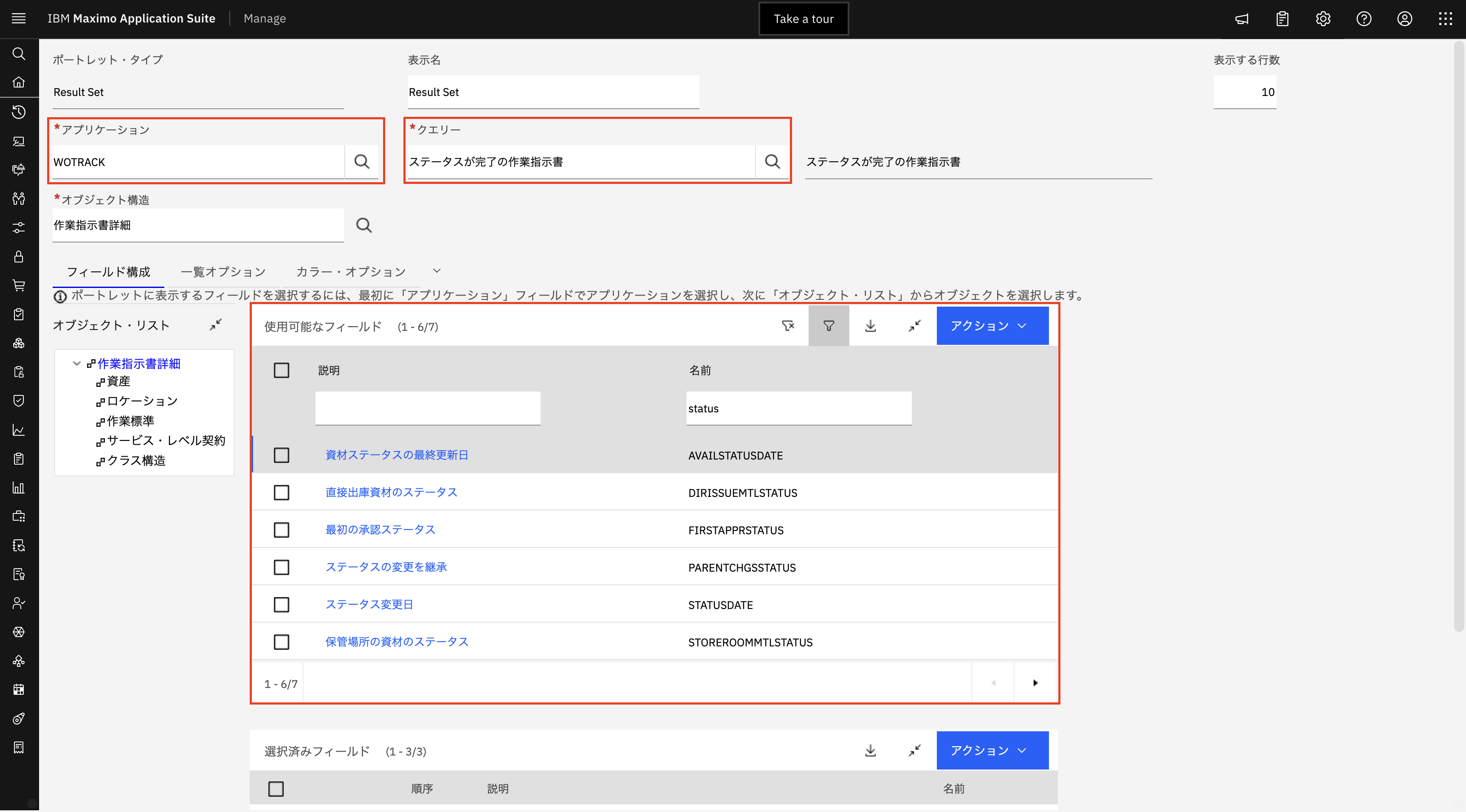1466x812 pixels.
Task: Switch to the カラー・オプション tab
Action: coord(350,272)
